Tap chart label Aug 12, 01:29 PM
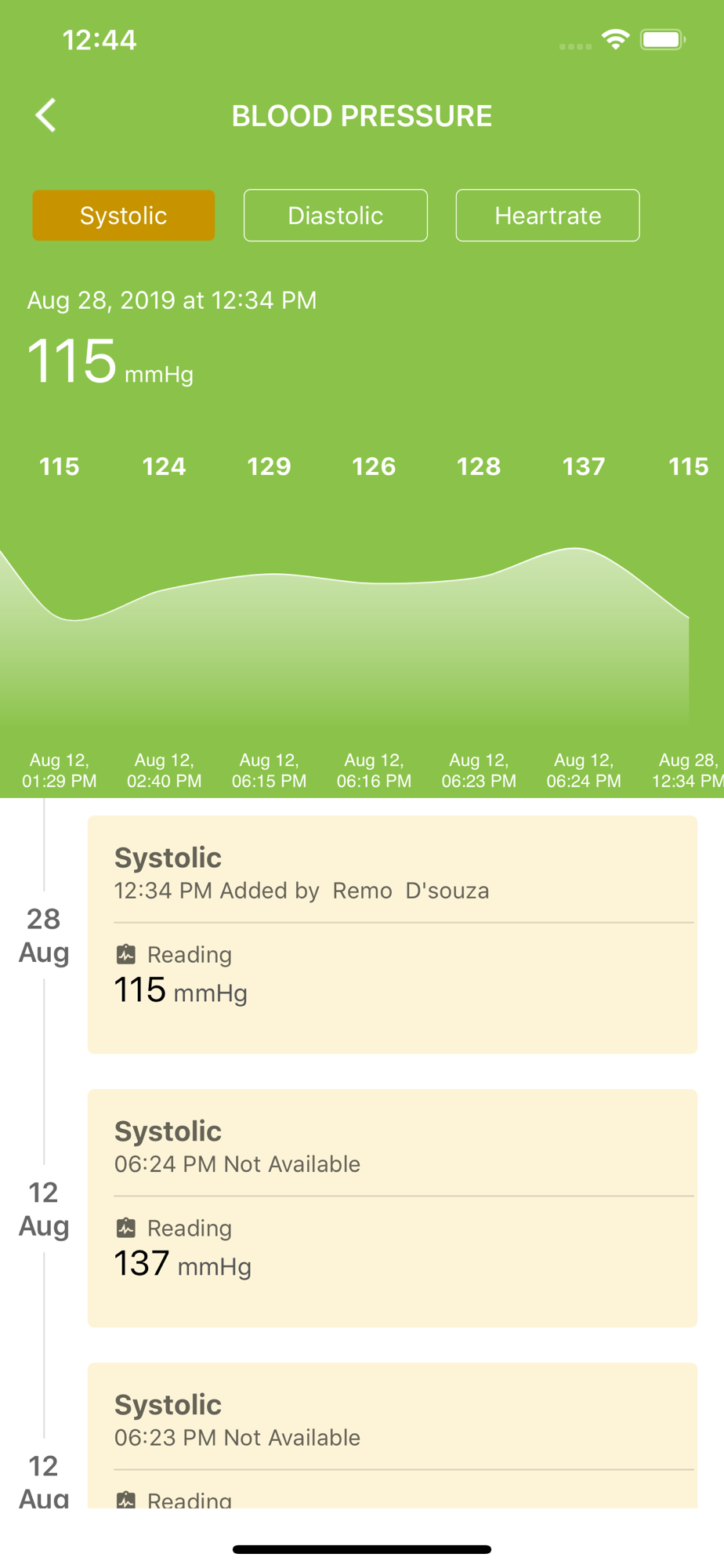The image size is (724, 1568). click(60, 771)
